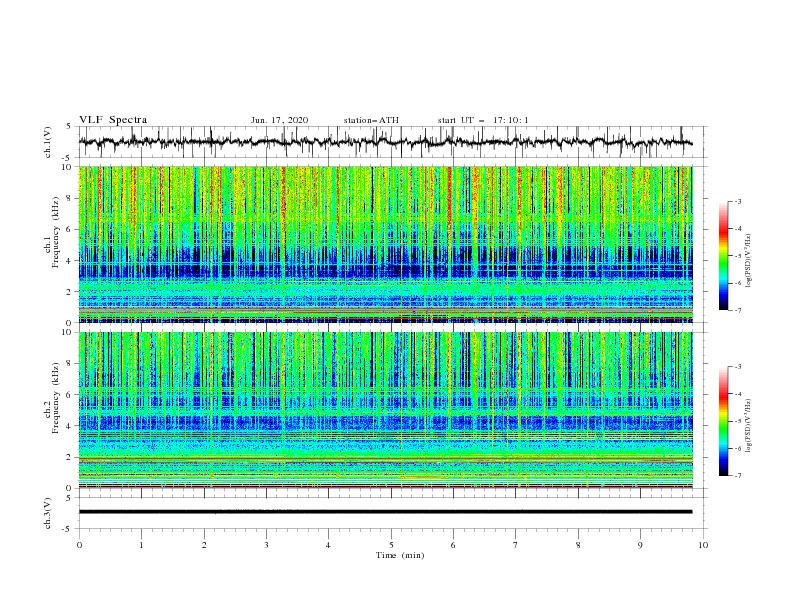Click the ch.1(V) waveform axis label
This screenshot has width=792, height=612.
pos(48,142)
